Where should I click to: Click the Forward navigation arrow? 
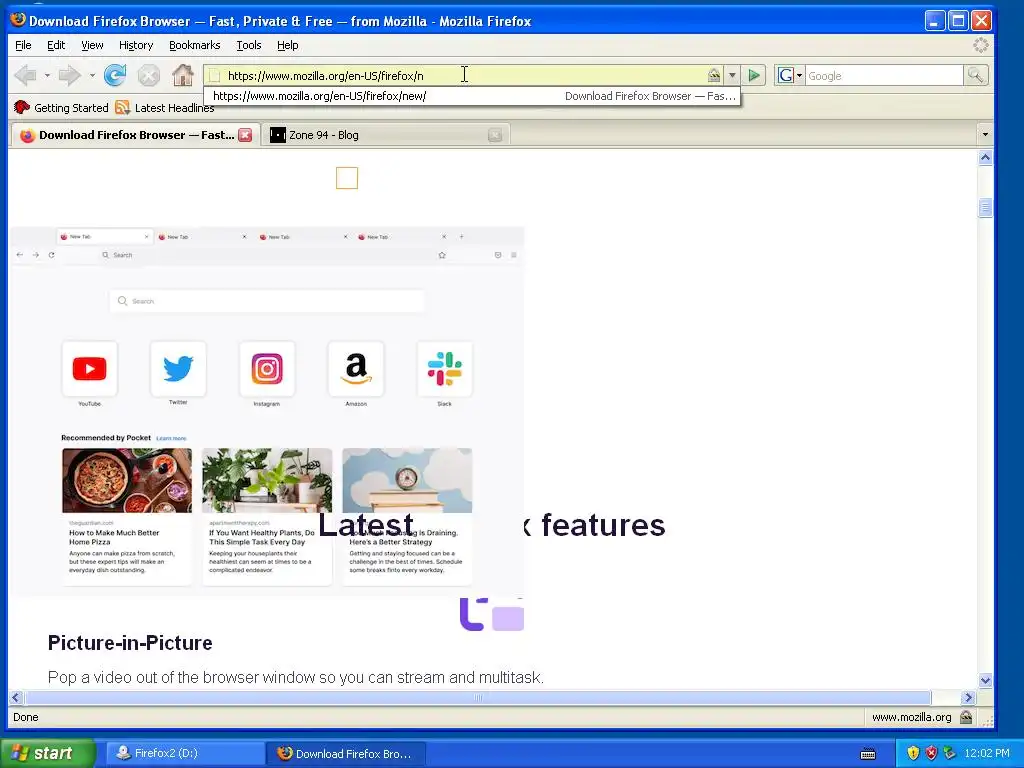point(69,76)
